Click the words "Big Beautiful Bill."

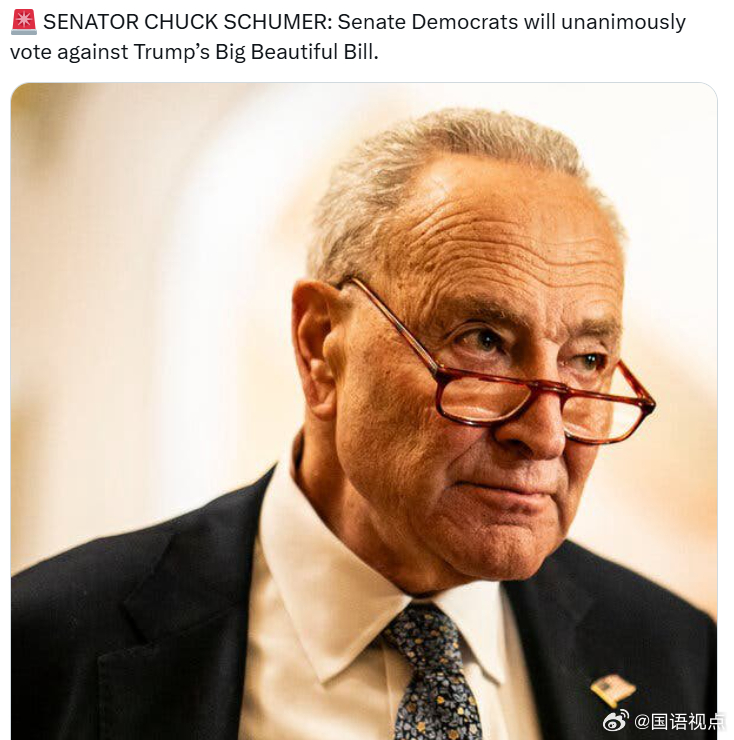tap(297, 52)
